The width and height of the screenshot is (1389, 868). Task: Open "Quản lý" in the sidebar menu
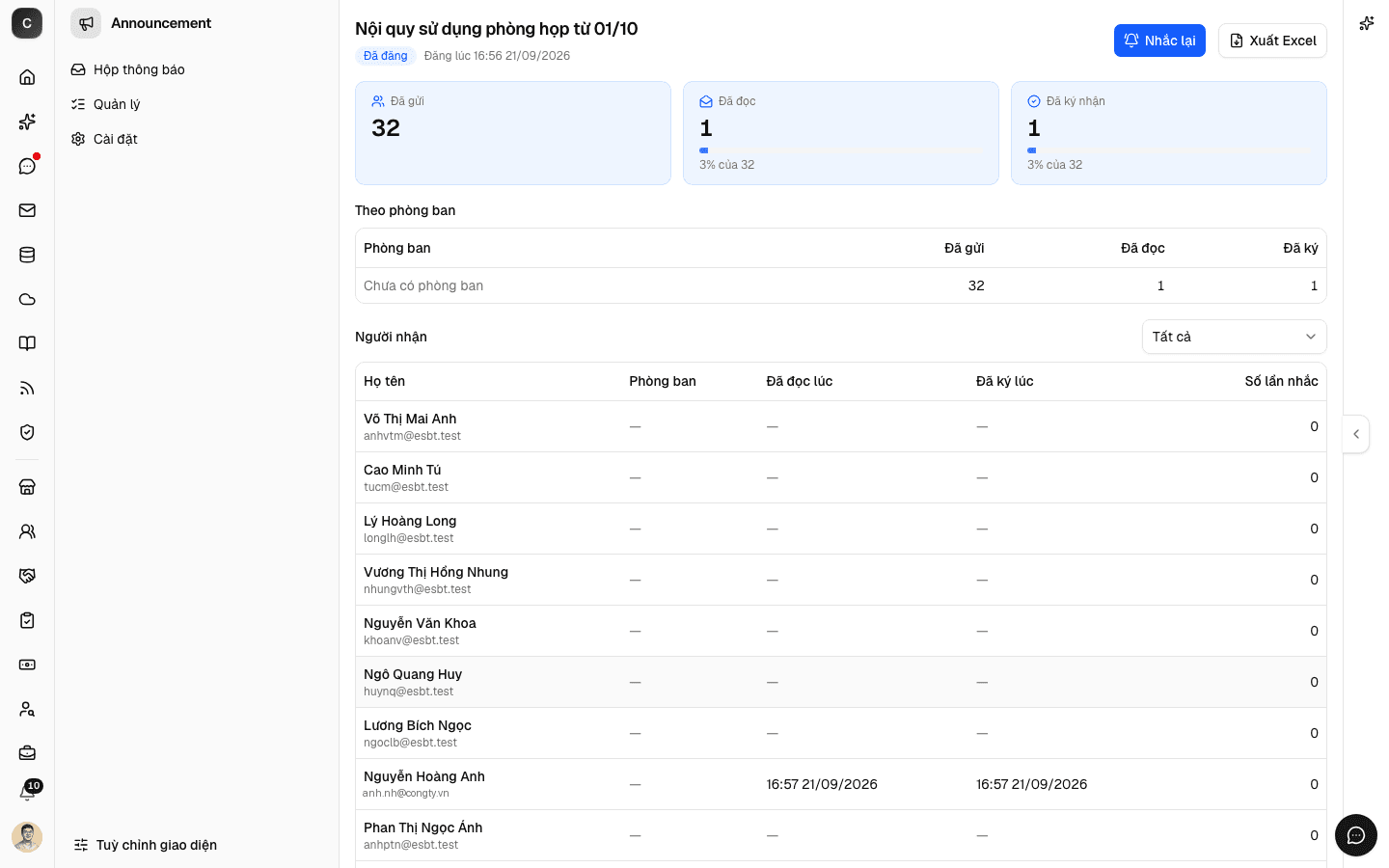197,104
